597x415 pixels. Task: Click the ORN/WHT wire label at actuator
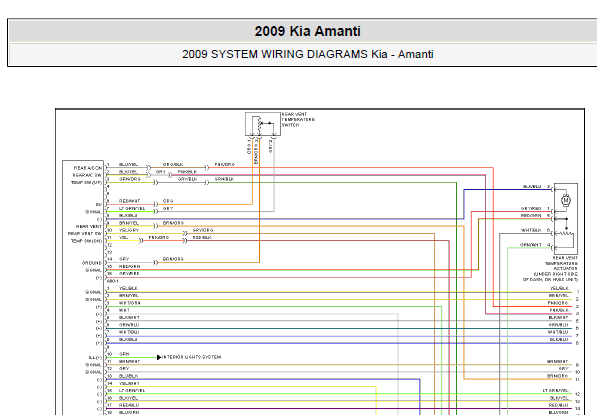point(531,245)
